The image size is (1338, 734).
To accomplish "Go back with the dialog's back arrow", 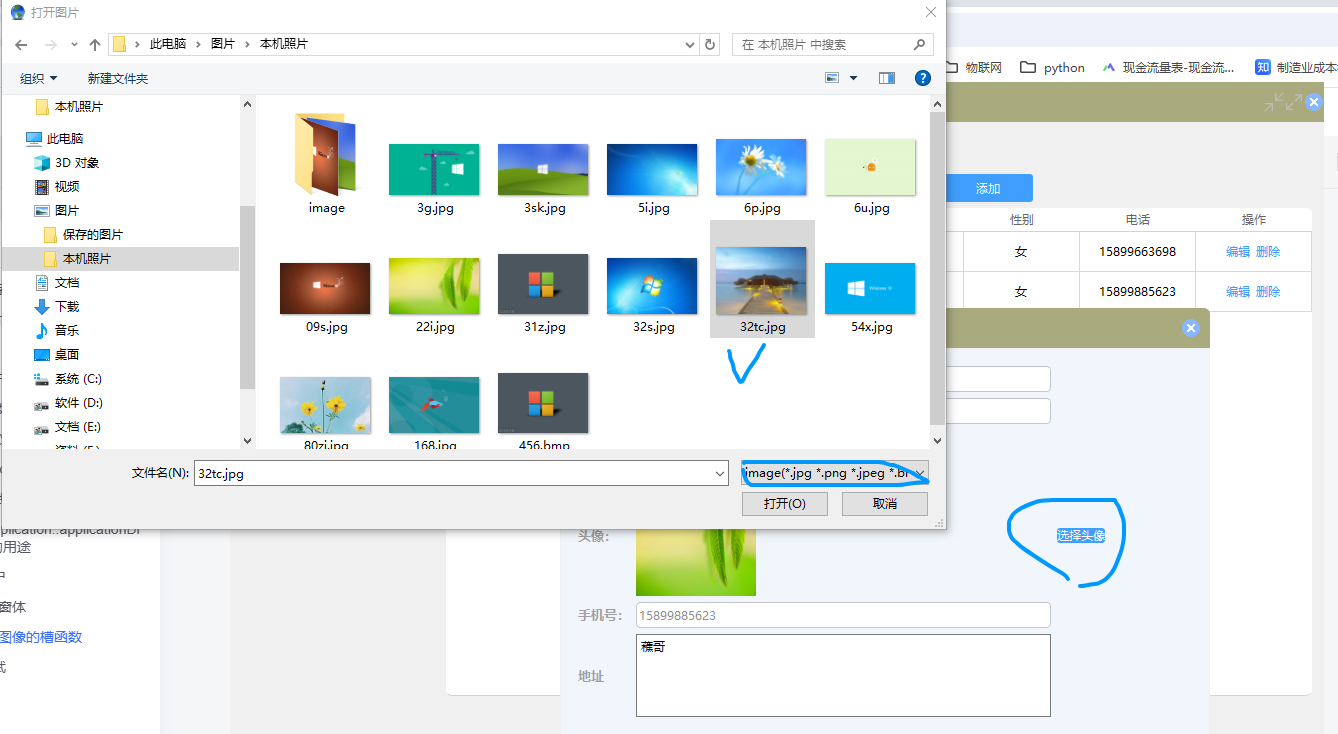I will pos(22,45).
